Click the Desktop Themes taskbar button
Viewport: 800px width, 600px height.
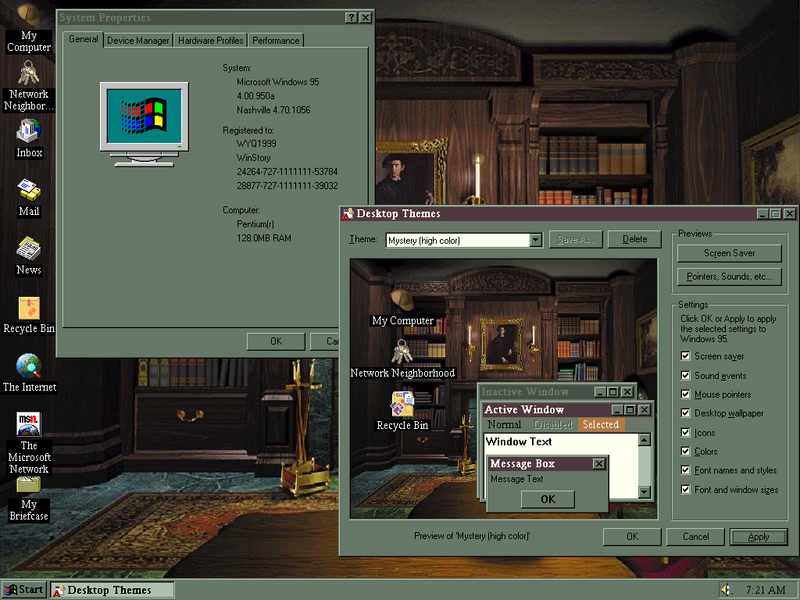tap(110, 589)
